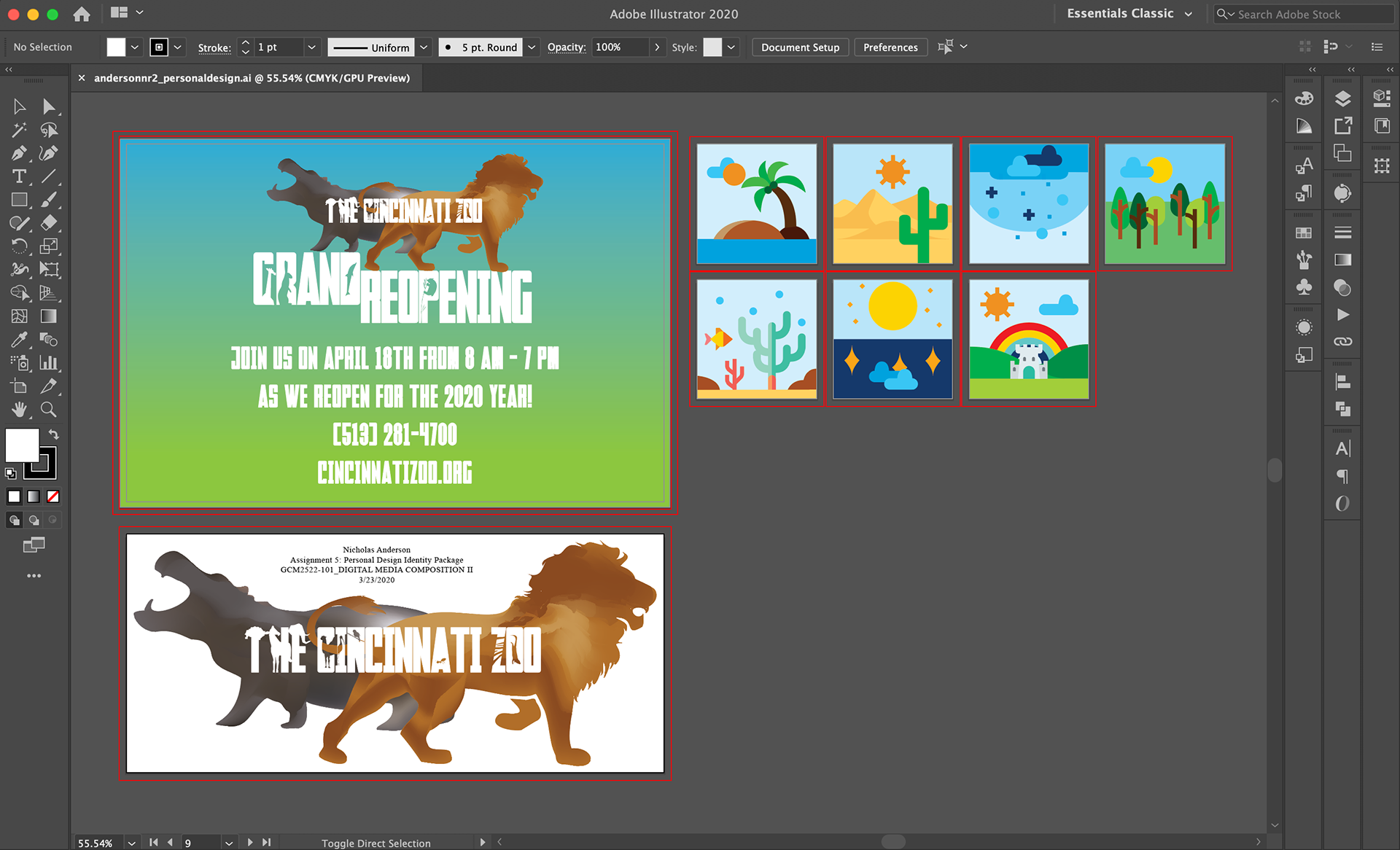
Task: Expand the Essentials Classic workspace dropdown
Action: 1189,14
